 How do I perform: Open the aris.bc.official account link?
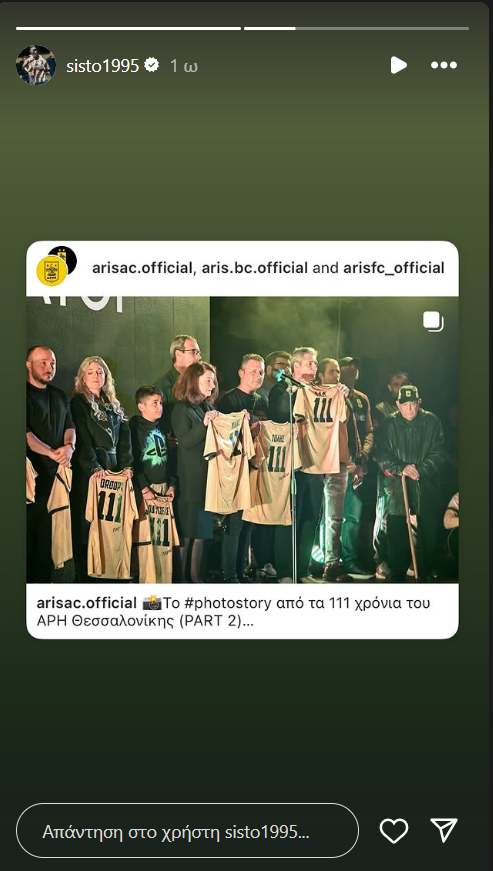pyautogui.click(x=254, y=268)
